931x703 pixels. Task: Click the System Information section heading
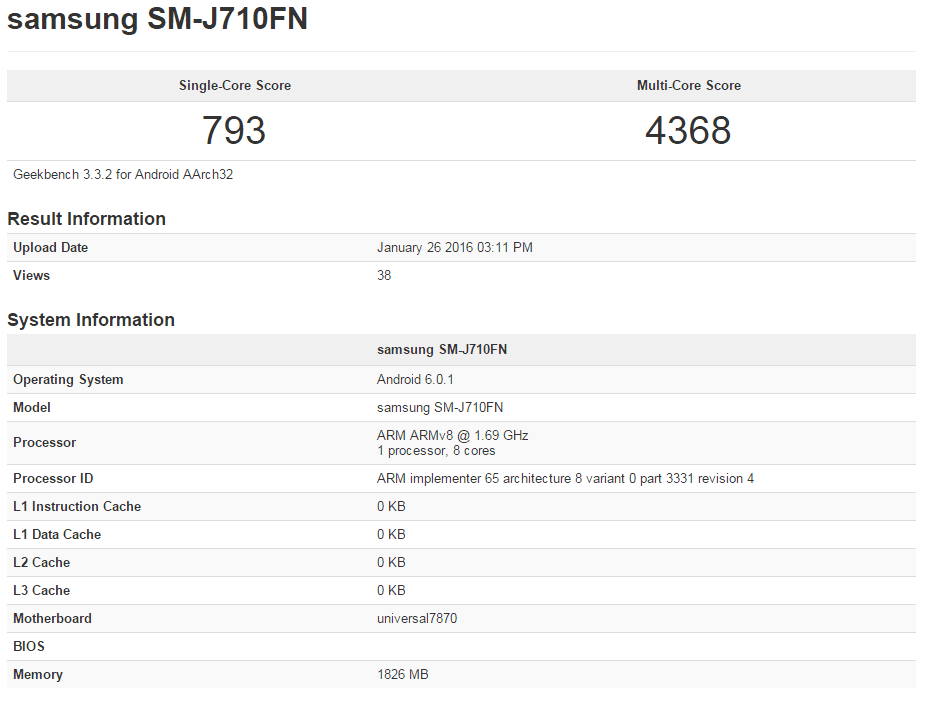[x=91, y=319]
